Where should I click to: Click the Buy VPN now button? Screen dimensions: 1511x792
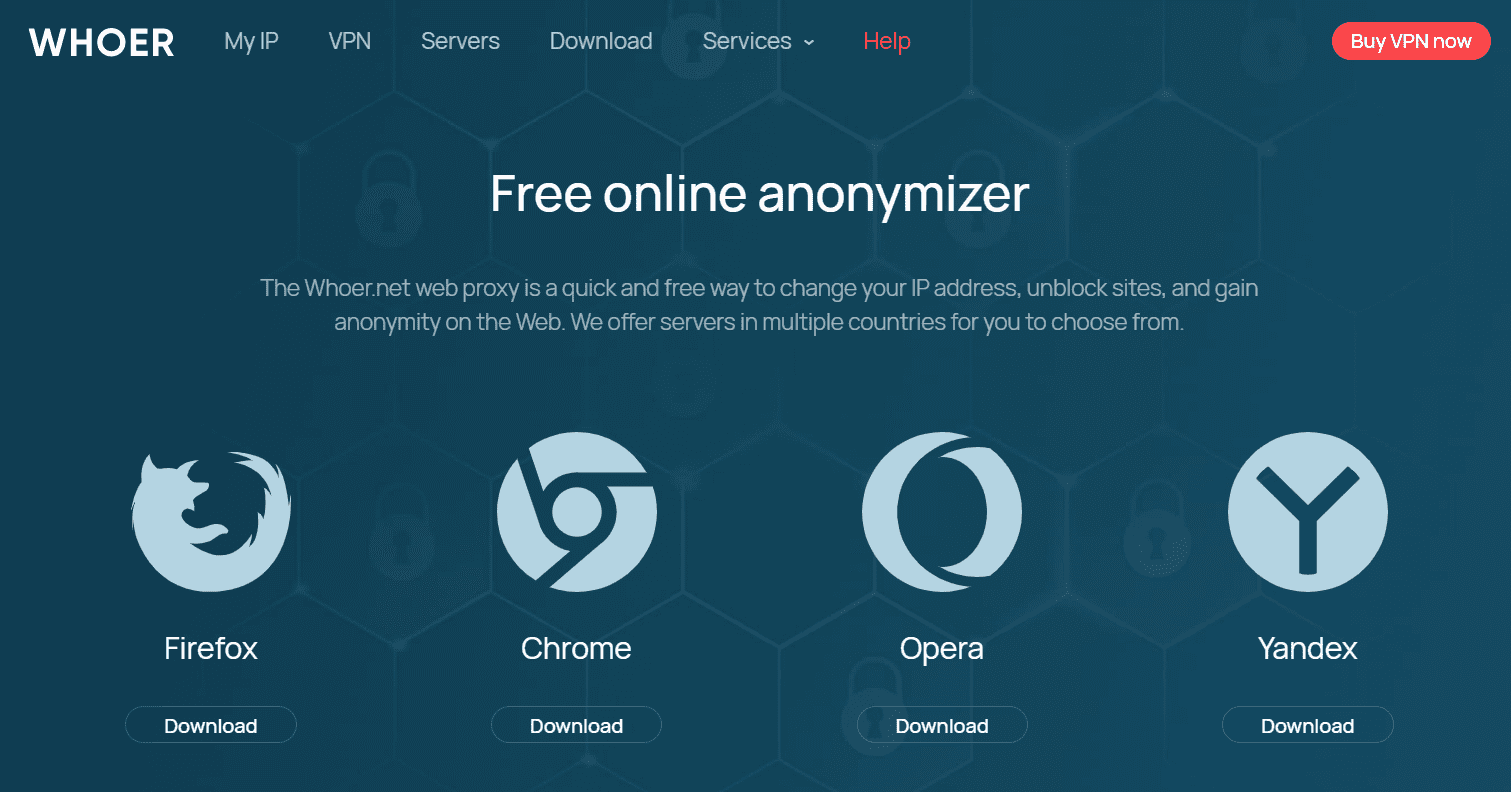click(x=1411, y=41)
